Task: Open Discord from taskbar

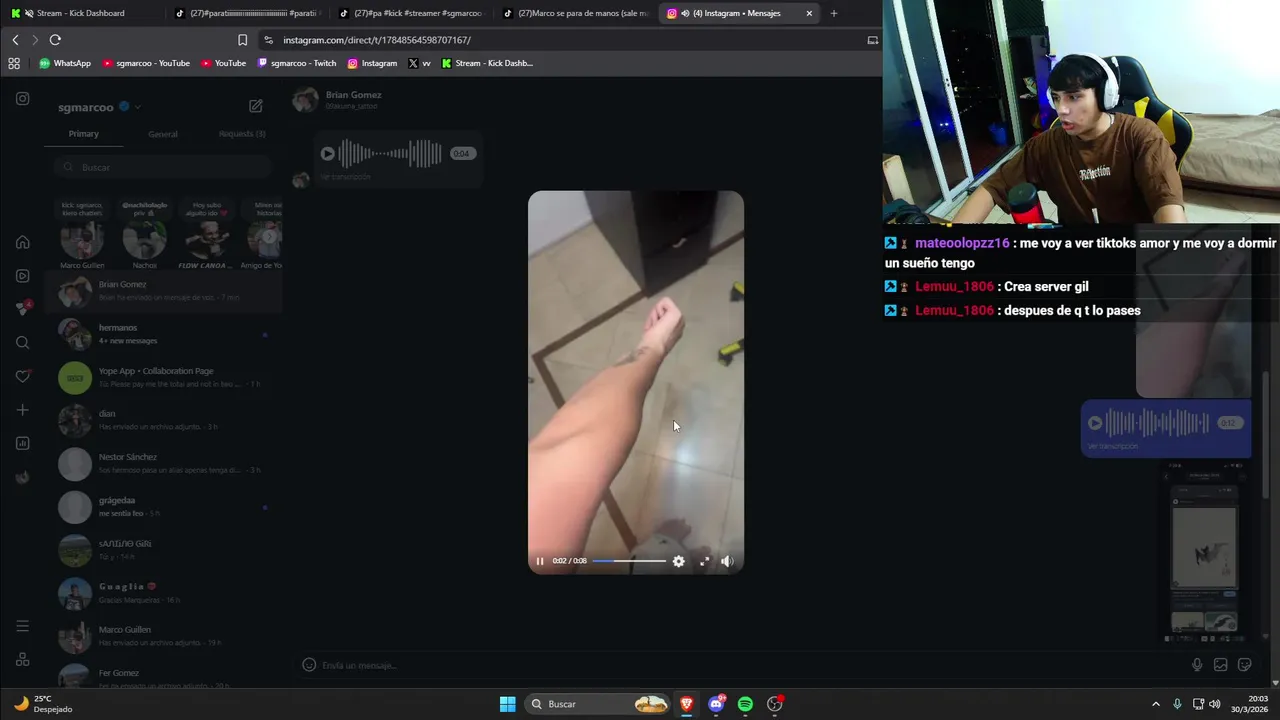Action: (716, 704)
